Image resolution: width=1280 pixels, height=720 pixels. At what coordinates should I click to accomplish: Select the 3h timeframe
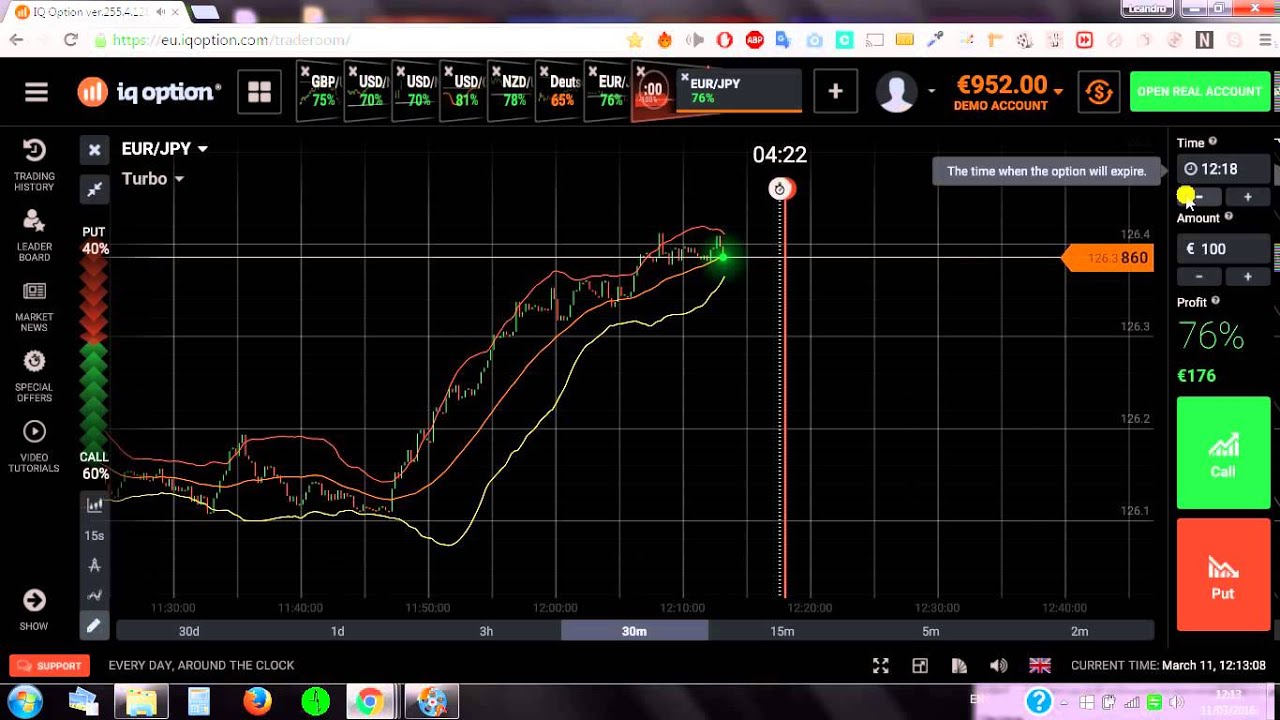pyautogui.click(x=486, y=631)
